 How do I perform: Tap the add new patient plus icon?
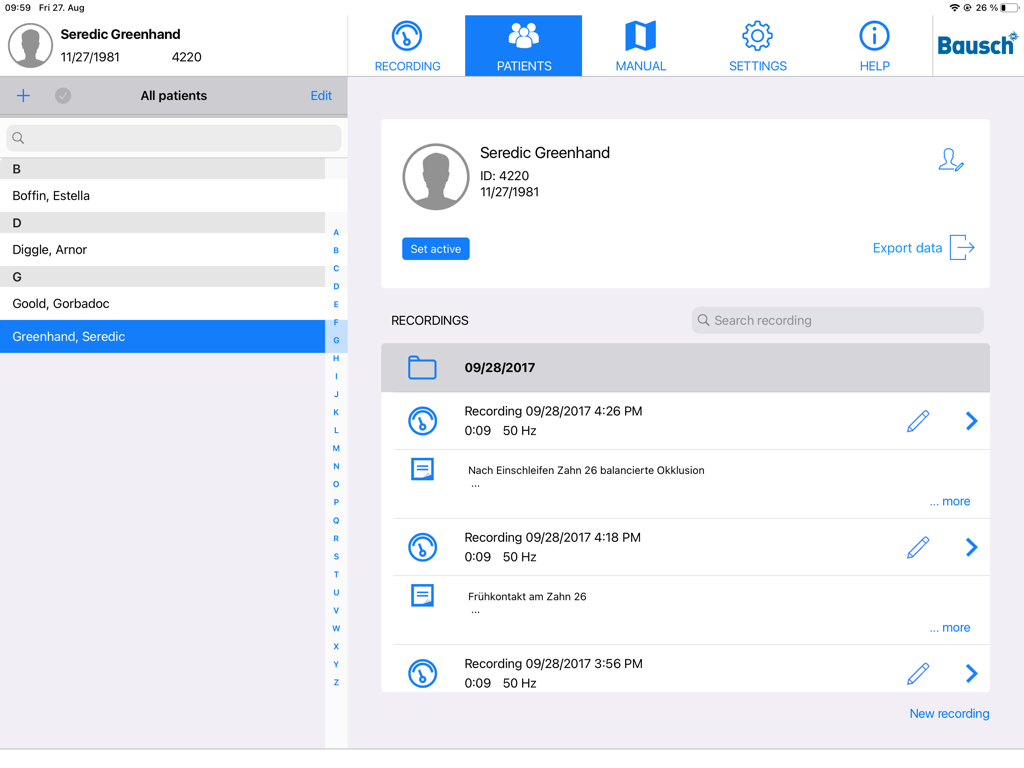23,95
